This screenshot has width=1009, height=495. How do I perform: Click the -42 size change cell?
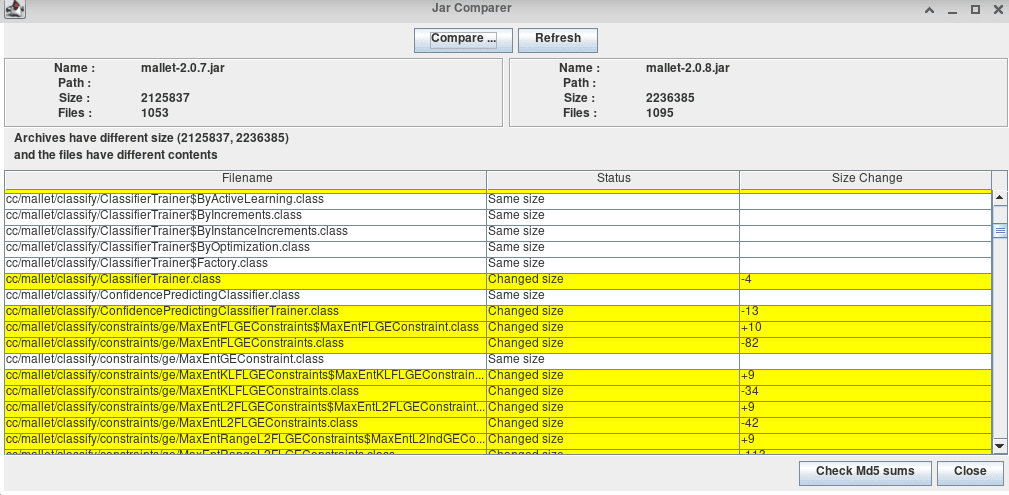(866, 424)
